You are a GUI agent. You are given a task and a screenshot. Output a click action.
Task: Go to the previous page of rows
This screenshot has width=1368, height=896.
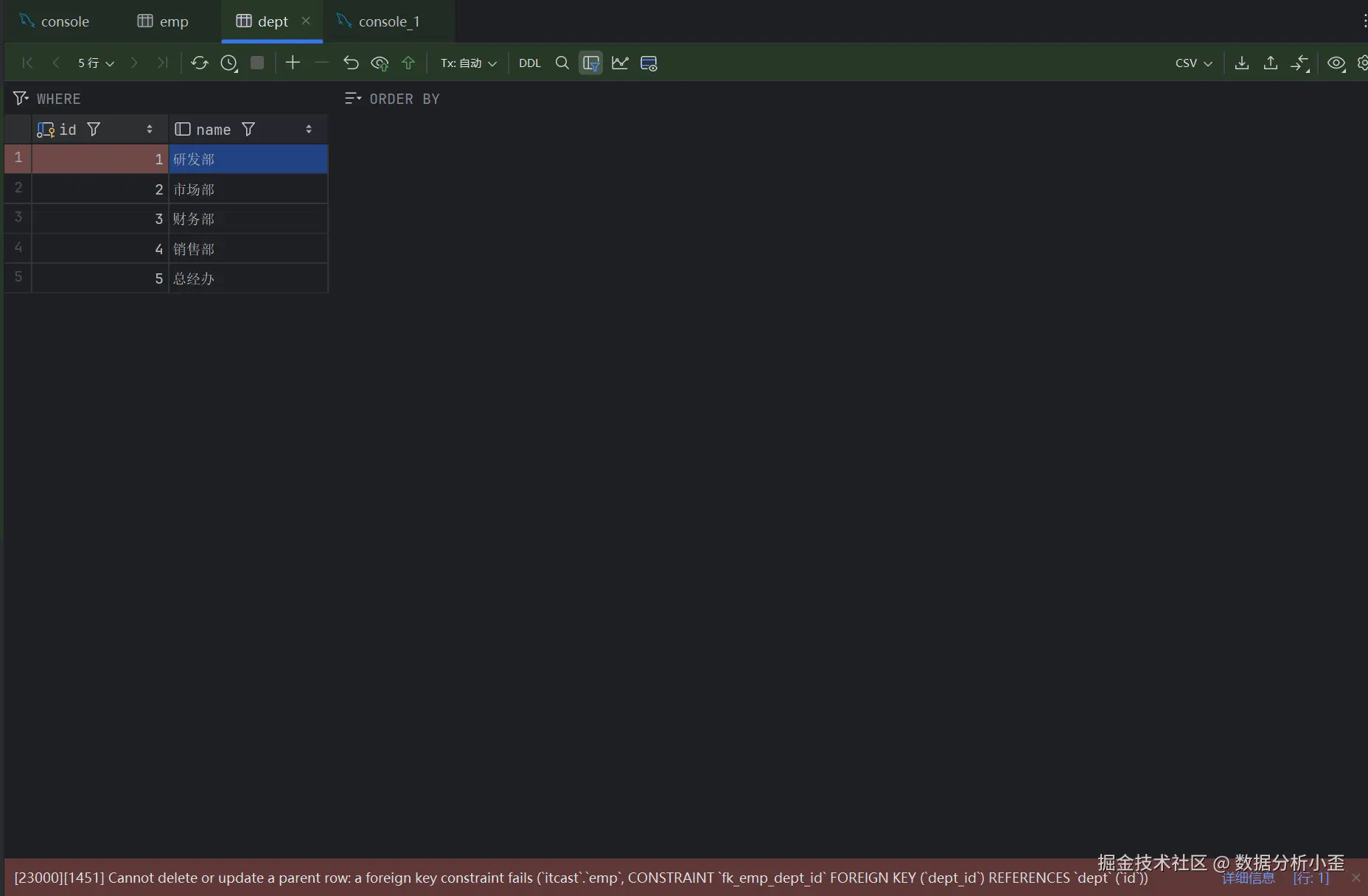coord(56,63)
